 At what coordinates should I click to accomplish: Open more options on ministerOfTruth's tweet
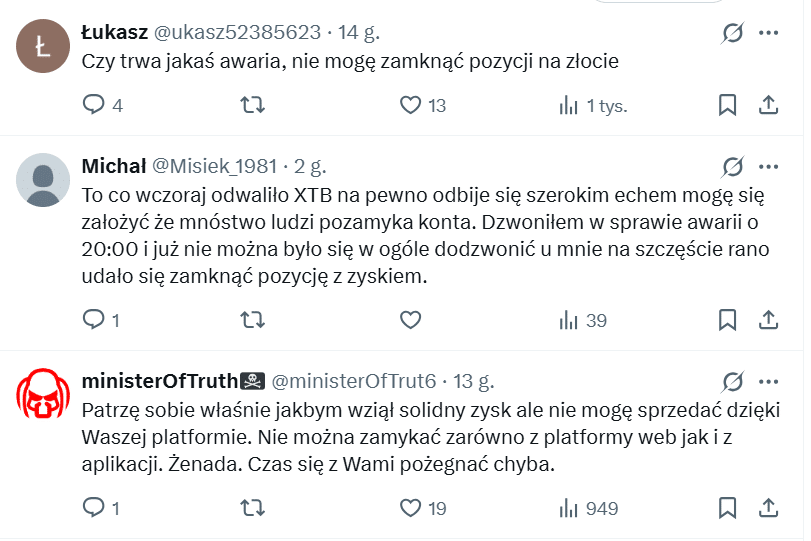pyautogui.click(x=768, y=381)
